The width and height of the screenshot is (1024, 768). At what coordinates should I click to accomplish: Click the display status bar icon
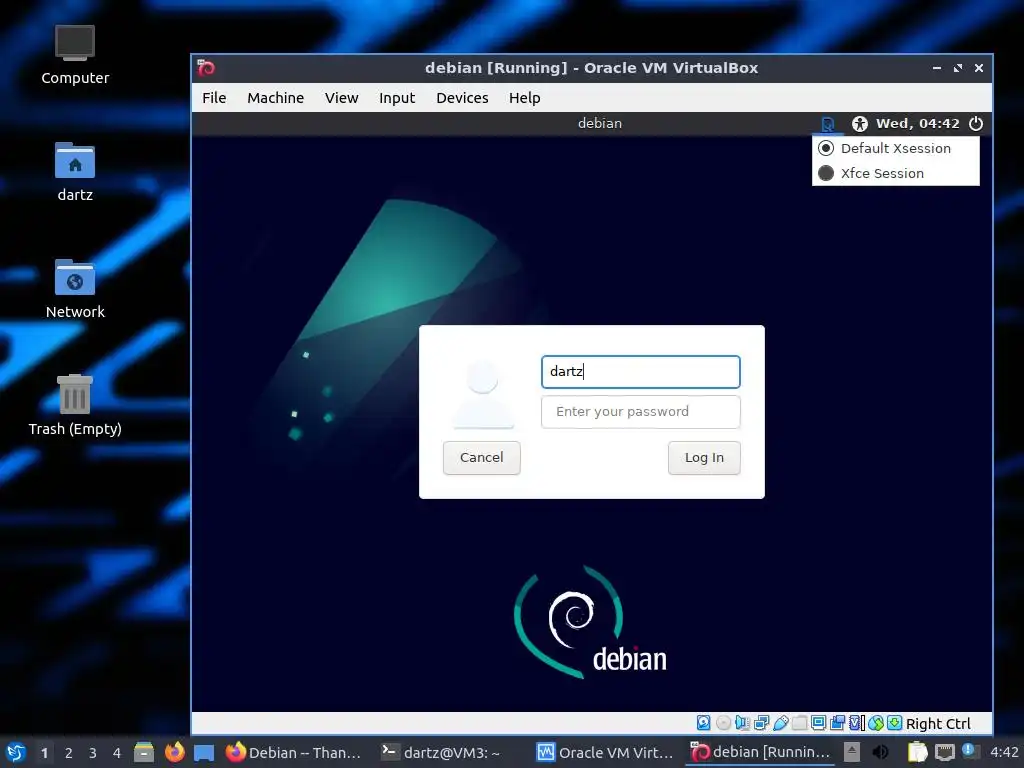pyautogui.click(x=818, y=723)
